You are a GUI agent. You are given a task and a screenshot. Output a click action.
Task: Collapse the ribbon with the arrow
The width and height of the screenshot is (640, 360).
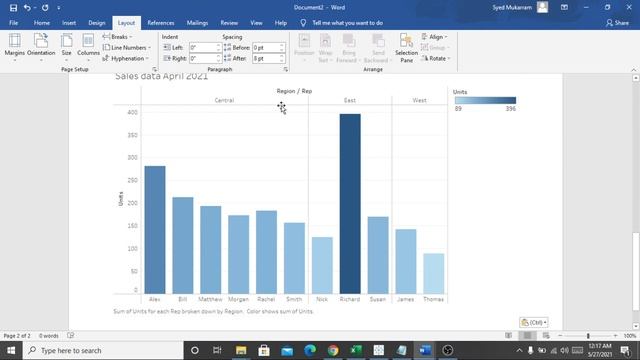point(633,69)
